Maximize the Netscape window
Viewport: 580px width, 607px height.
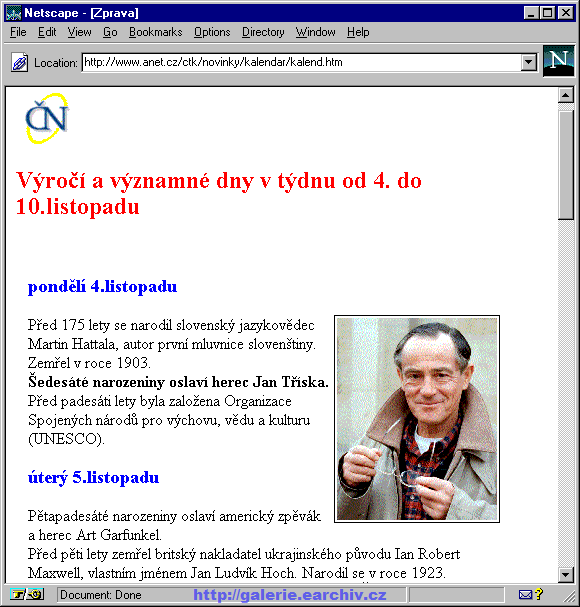[547, 13]
